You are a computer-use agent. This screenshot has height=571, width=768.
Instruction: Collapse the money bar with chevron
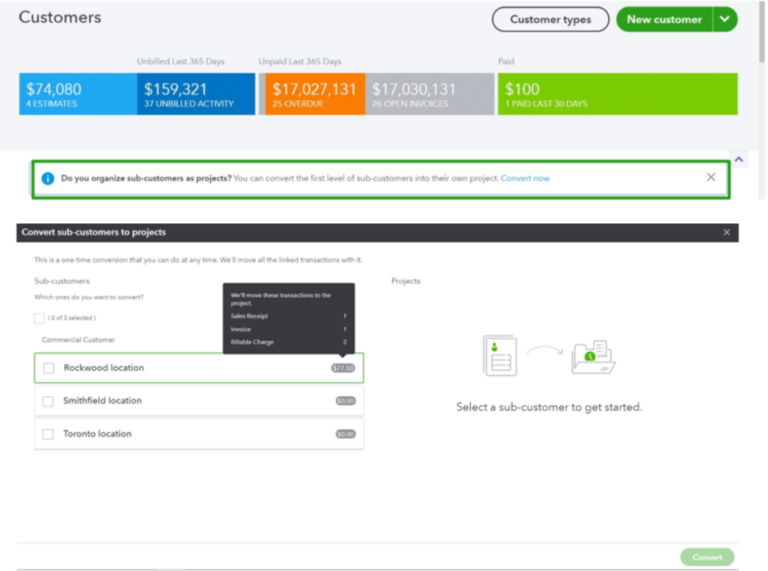[x=739, y=159]
